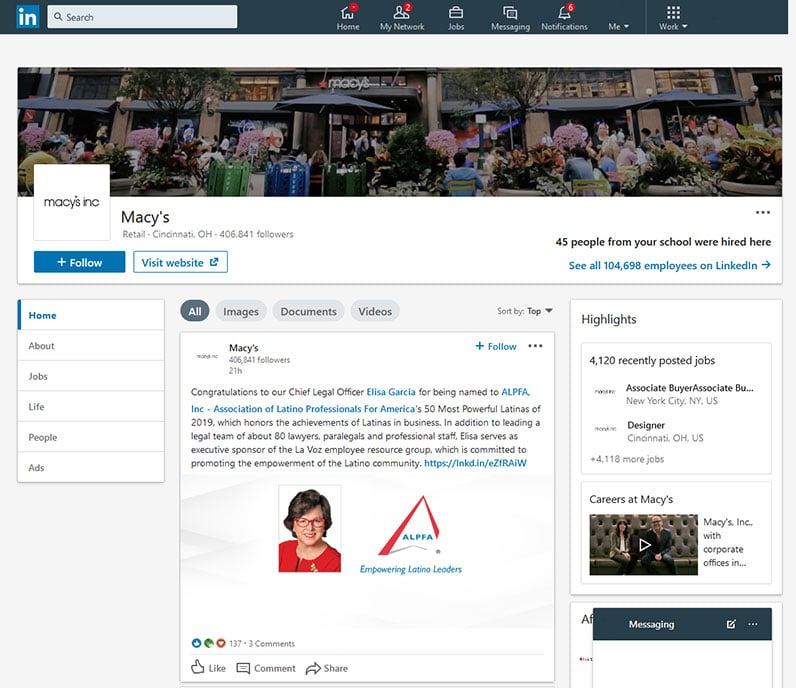The image size is (796, 688).
Task: Select About in the left sidebar
Action: (91, 345)
